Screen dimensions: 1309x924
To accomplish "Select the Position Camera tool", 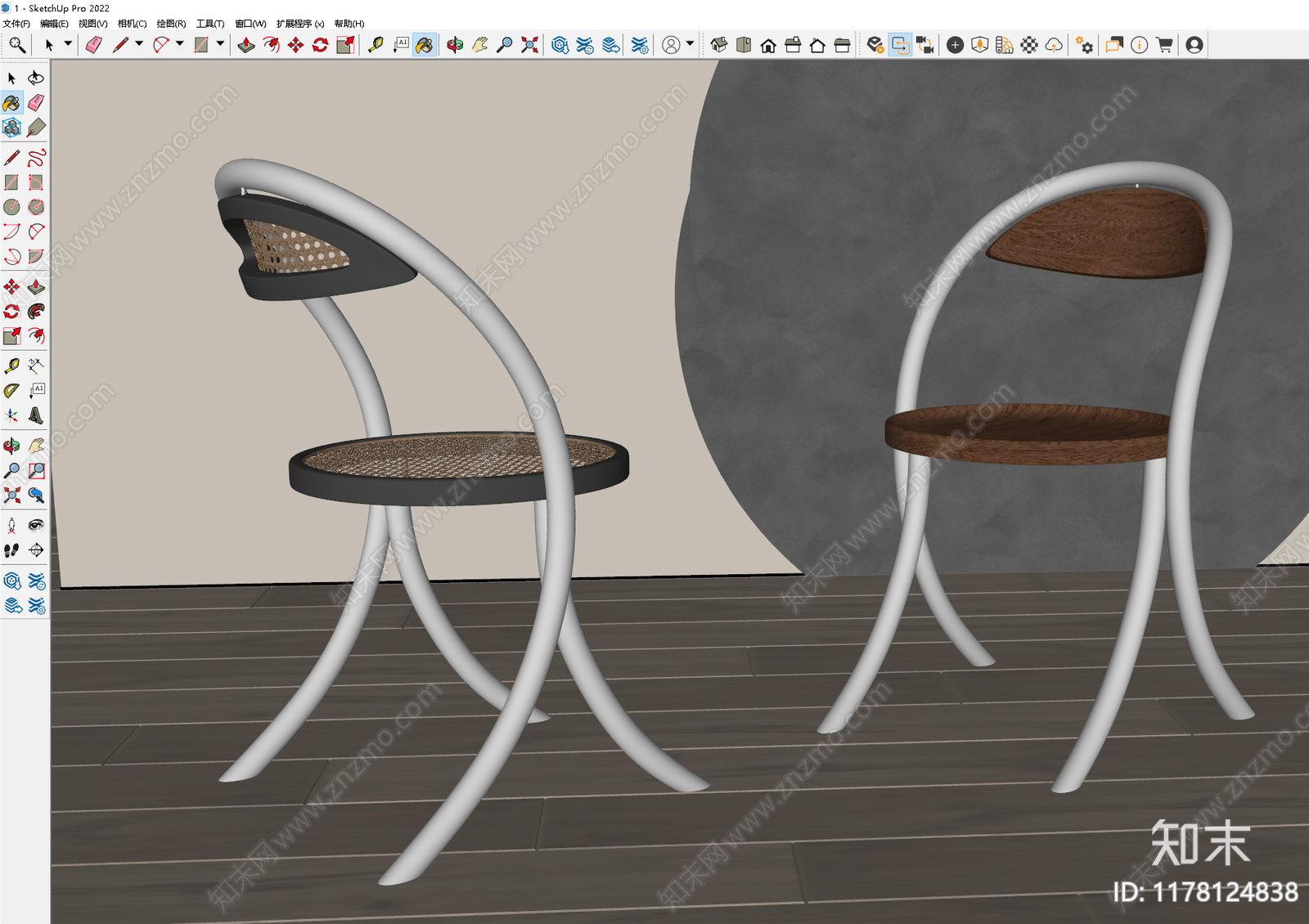I will [x=11, y=525].
